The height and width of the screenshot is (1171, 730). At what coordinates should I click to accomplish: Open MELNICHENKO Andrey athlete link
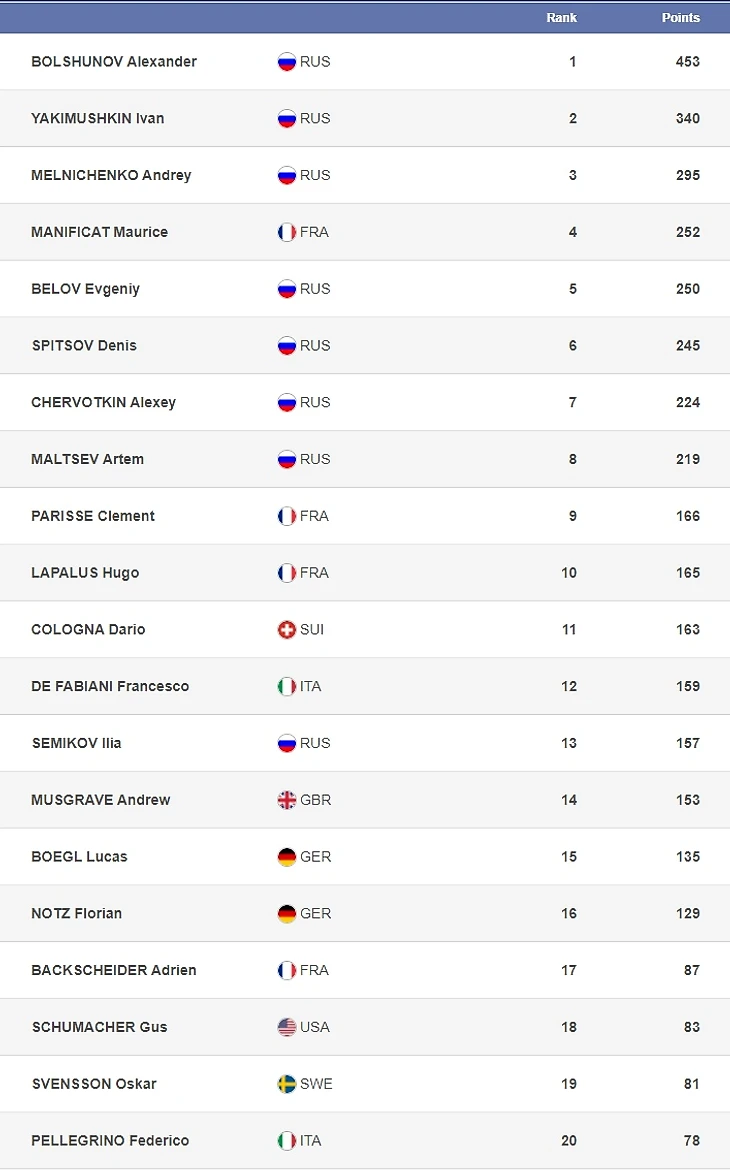click(x=111, y=175)
